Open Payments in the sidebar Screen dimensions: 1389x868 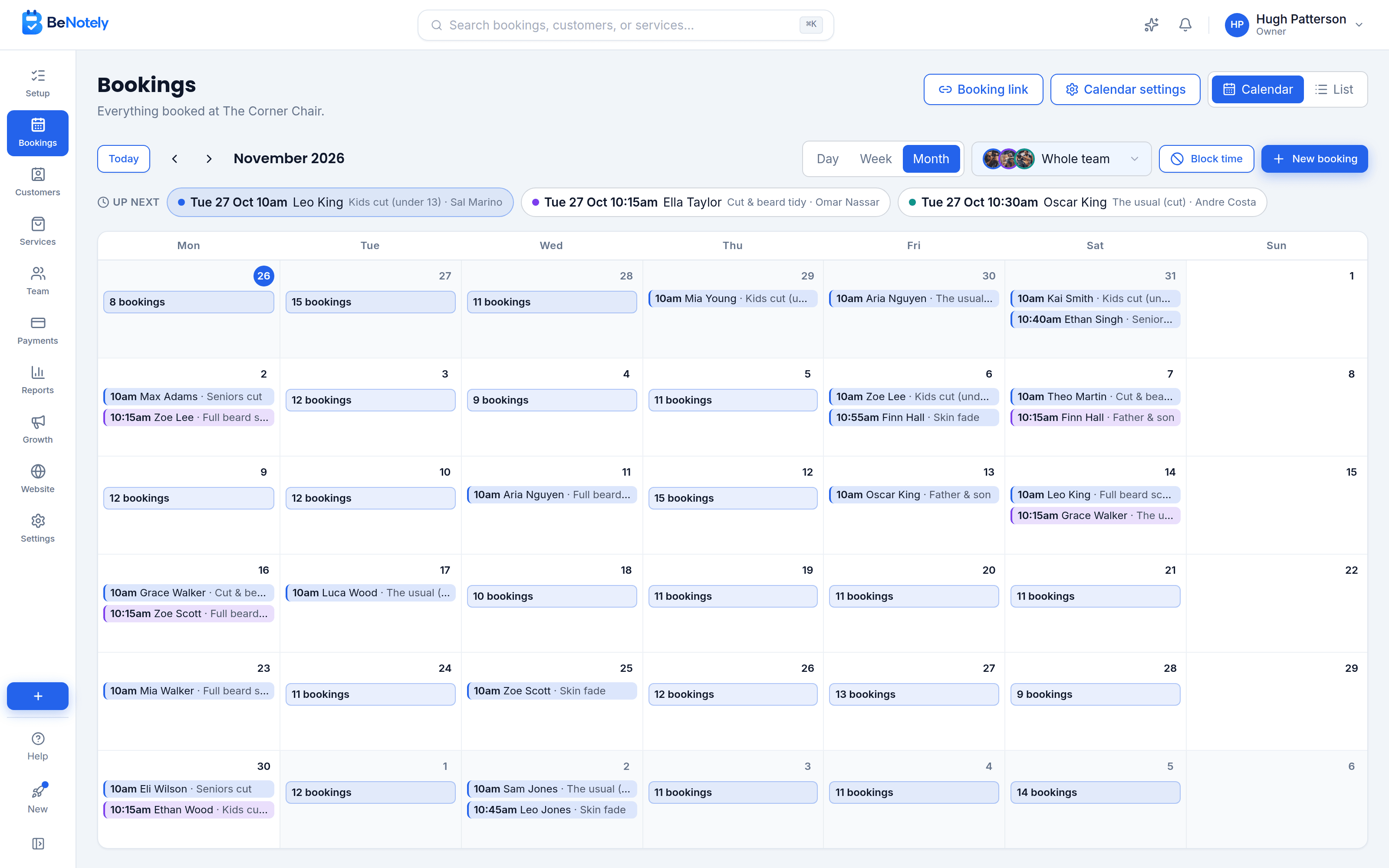(x=38, y=330)
